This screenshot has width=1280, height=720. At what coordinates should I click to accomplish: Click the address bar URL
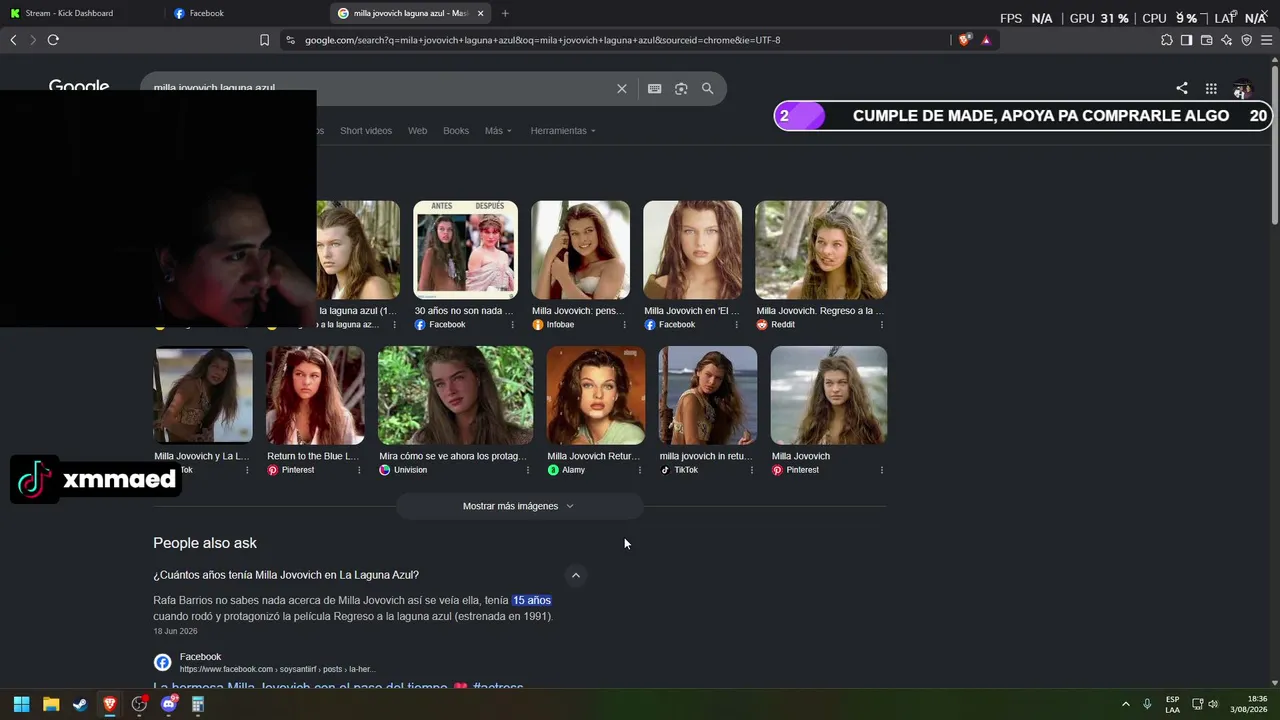[542, 40]
